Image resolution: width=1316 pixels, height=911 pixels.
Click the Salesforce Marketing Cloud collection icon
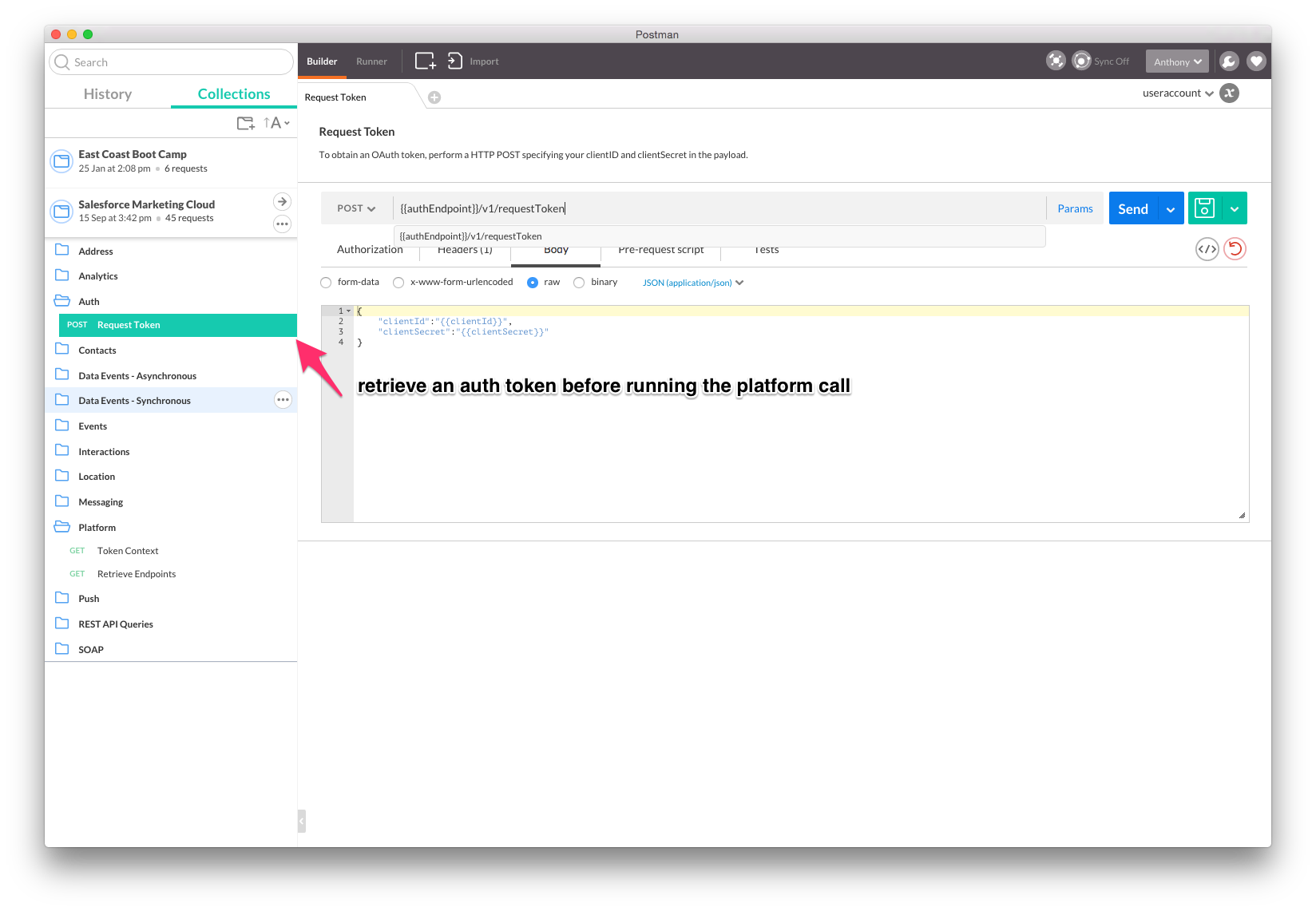pos(61,212)
